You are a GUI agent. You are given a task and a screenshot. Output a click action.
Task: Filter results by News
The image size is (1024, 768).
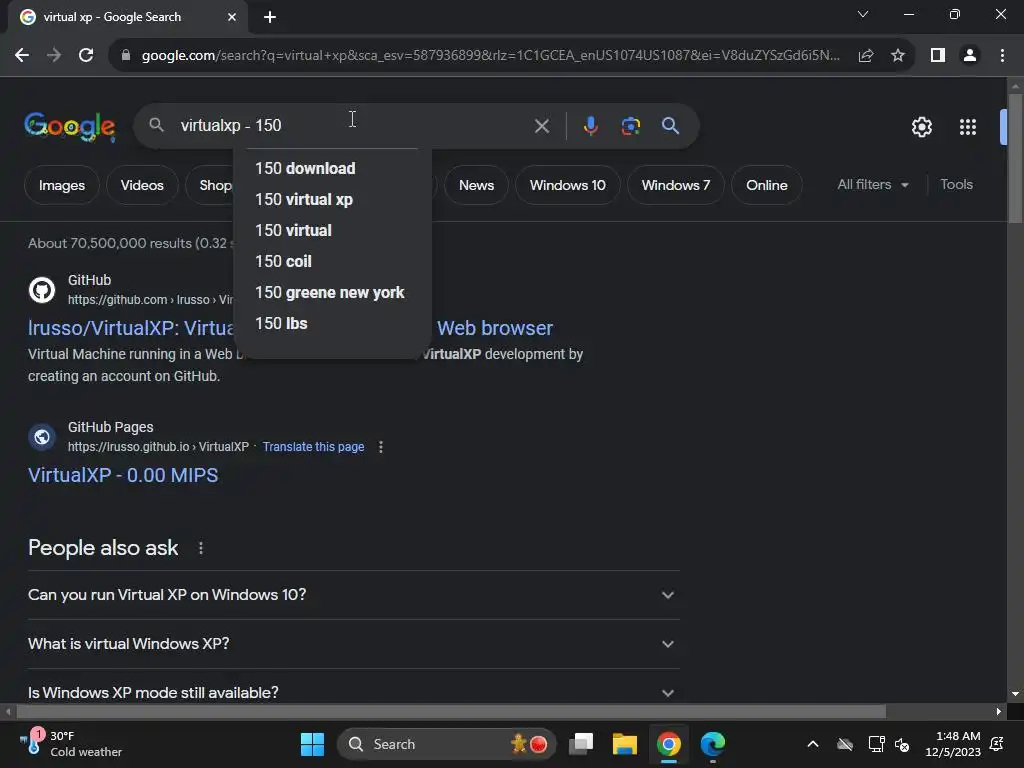pyautogui.click(x=476, y=185)
